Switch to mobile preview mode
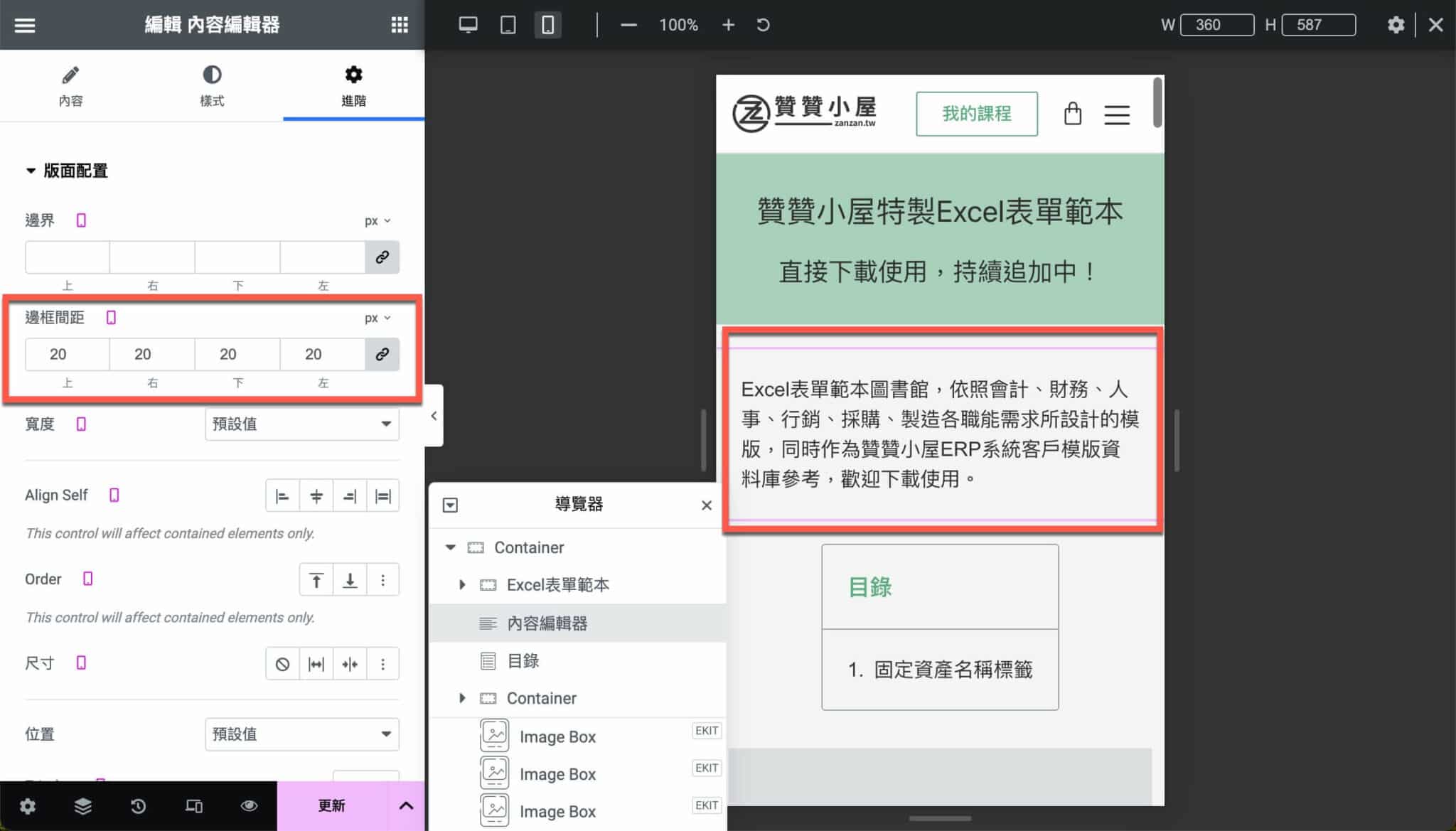Image resolution: width=1456 pixels, height=831 pixels. (547, 25)
